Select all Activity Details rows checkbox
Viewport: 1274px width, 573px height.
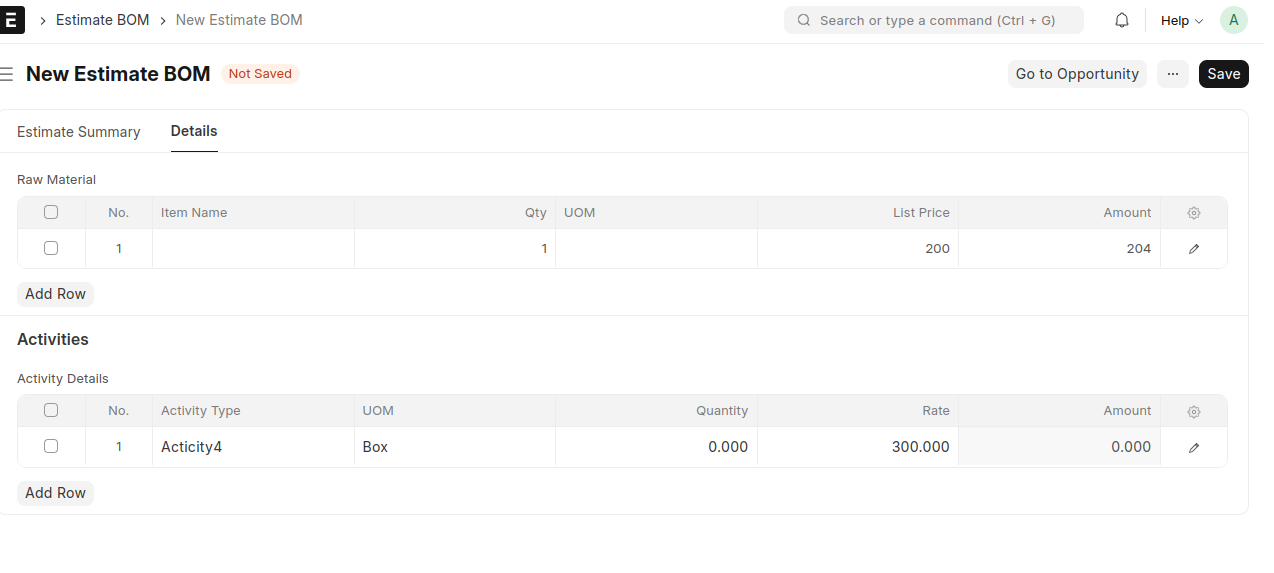point(51,410)
